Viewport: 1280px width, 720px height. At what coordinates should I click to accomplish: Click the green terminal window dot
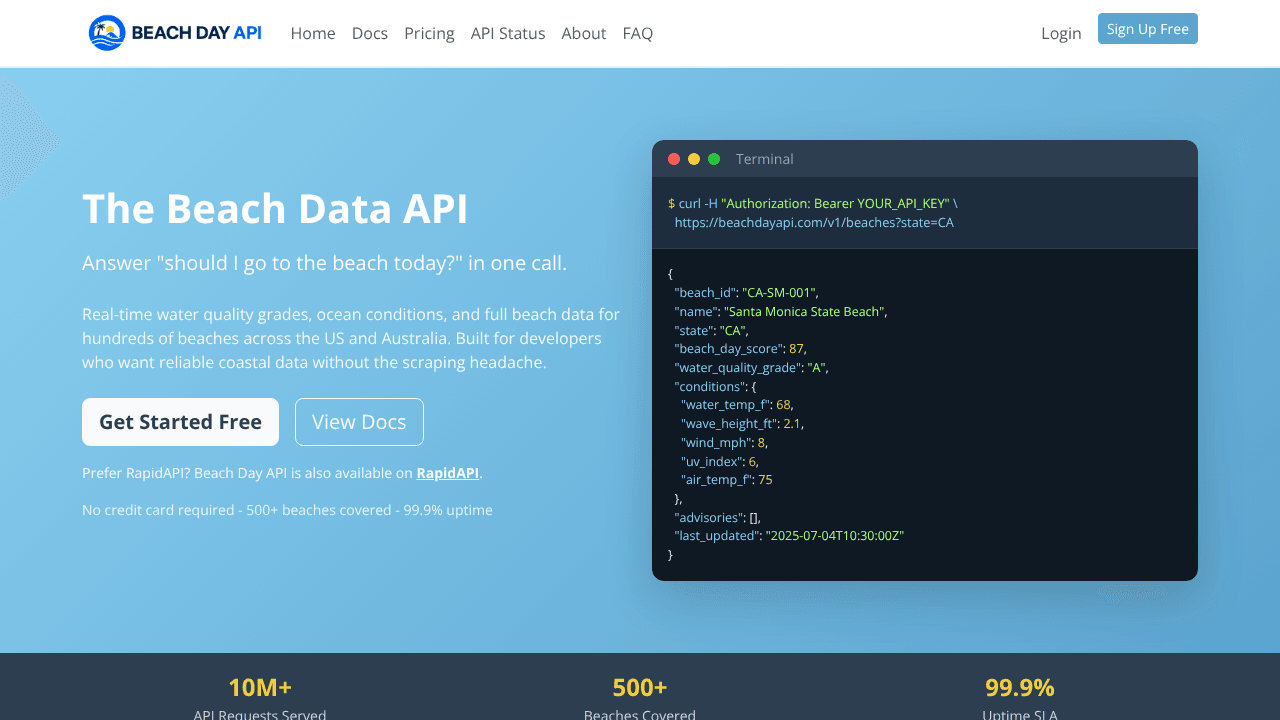pyautogui.click(x=714, y=159)
